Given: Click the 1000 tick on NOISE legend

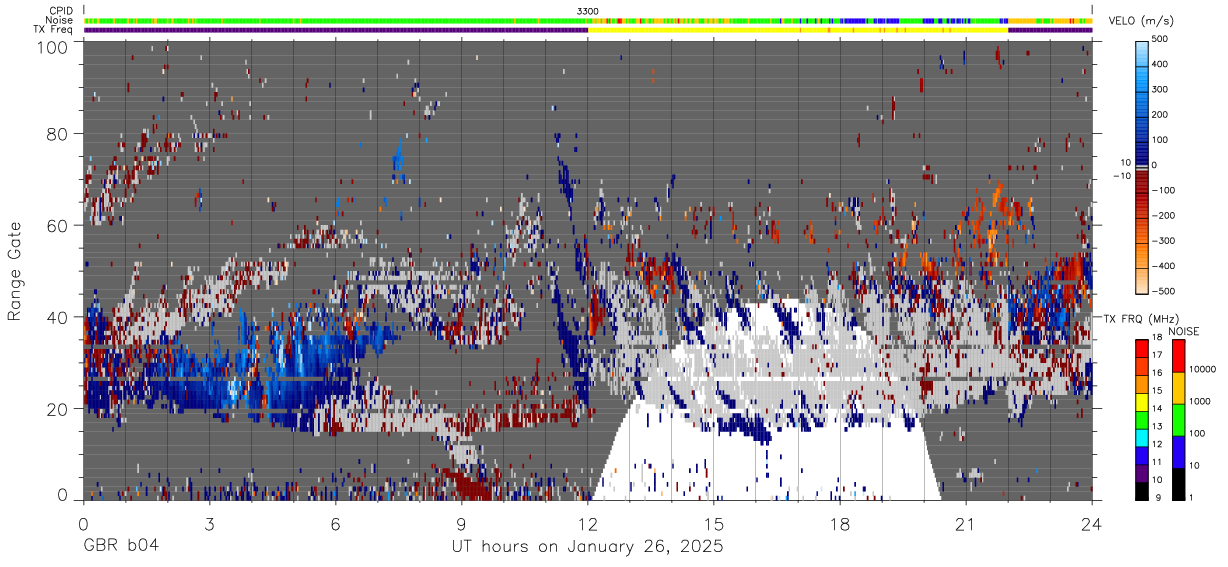Looking at the screenshot, I should click(x=1199, y=401).
